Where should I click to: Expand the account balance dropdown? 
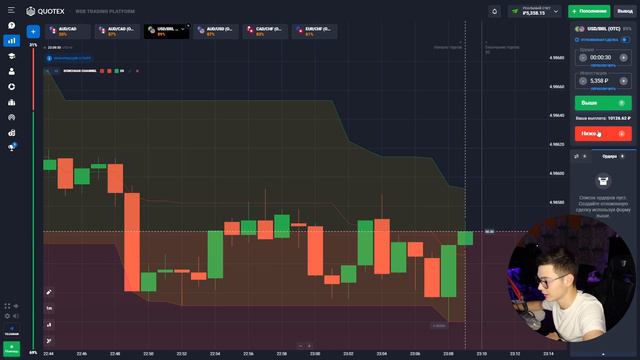[556, 11]
